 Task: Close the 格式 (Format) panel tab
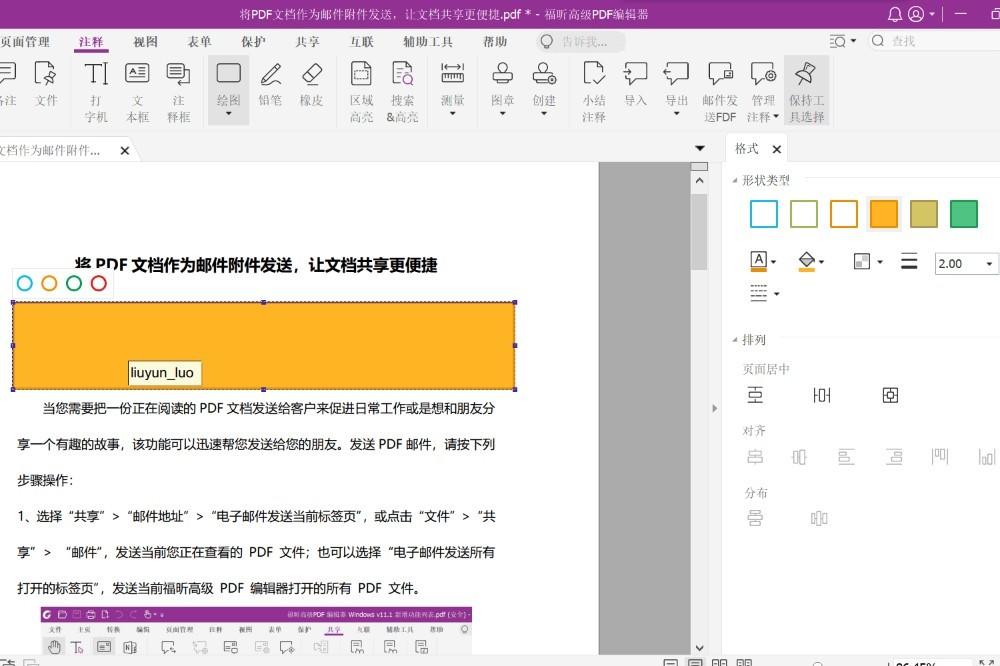(777, 149)
